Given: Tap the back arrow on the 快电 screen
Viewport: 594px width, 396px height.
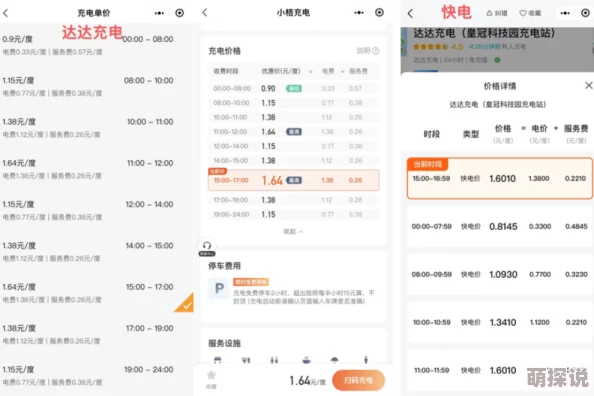Looking at the screenshot, I should click(x=410, y=14).
